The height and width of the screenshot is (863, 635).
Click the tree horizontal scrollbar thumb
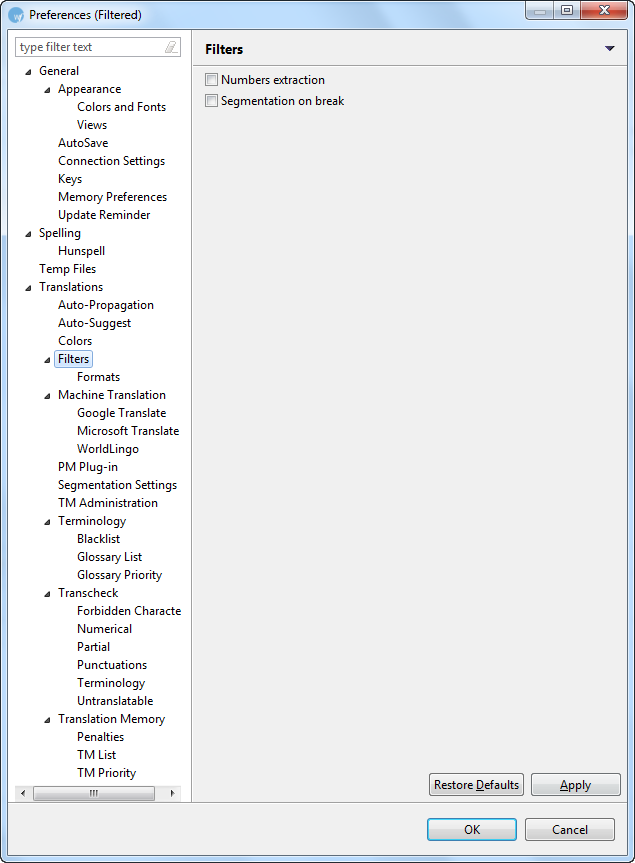pyautogui.click(x=94, y=793)
